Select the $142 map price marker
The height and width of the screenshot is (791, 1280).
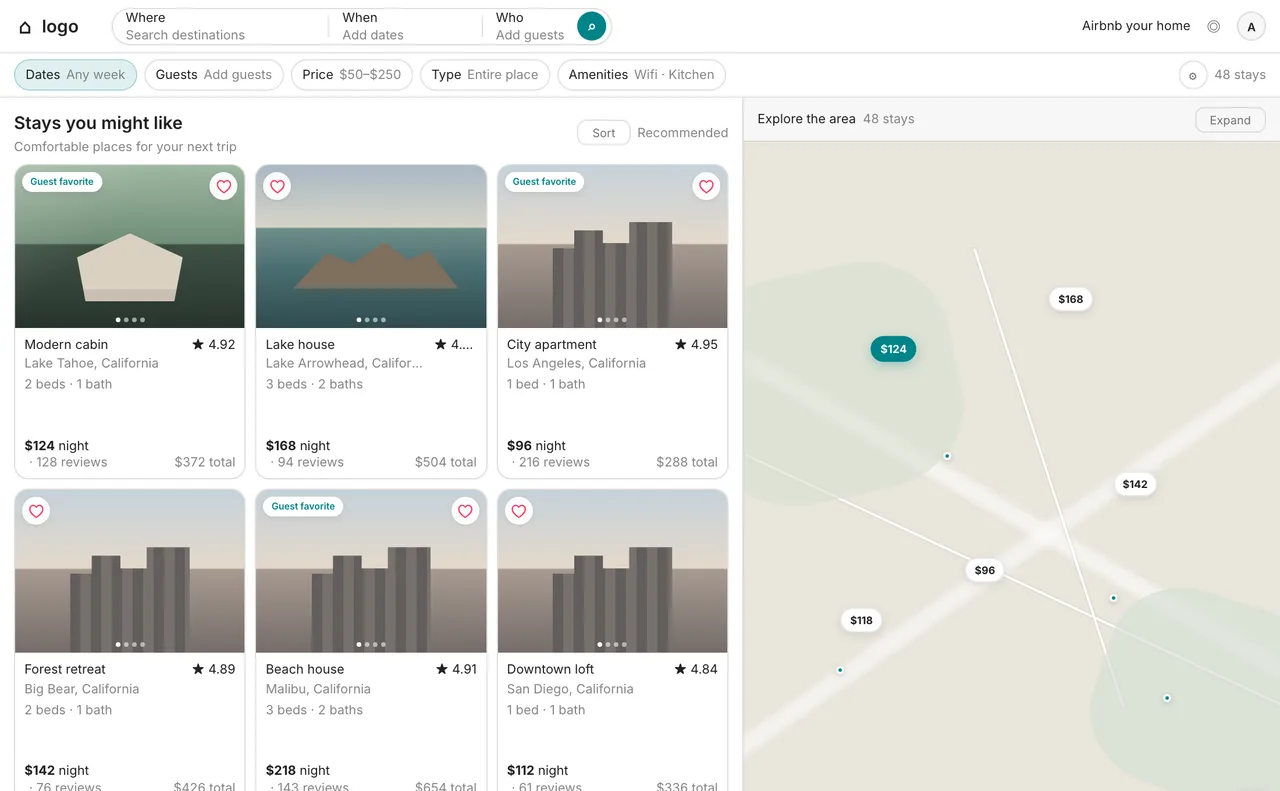pyautogui.click(x=1135, y=484)
